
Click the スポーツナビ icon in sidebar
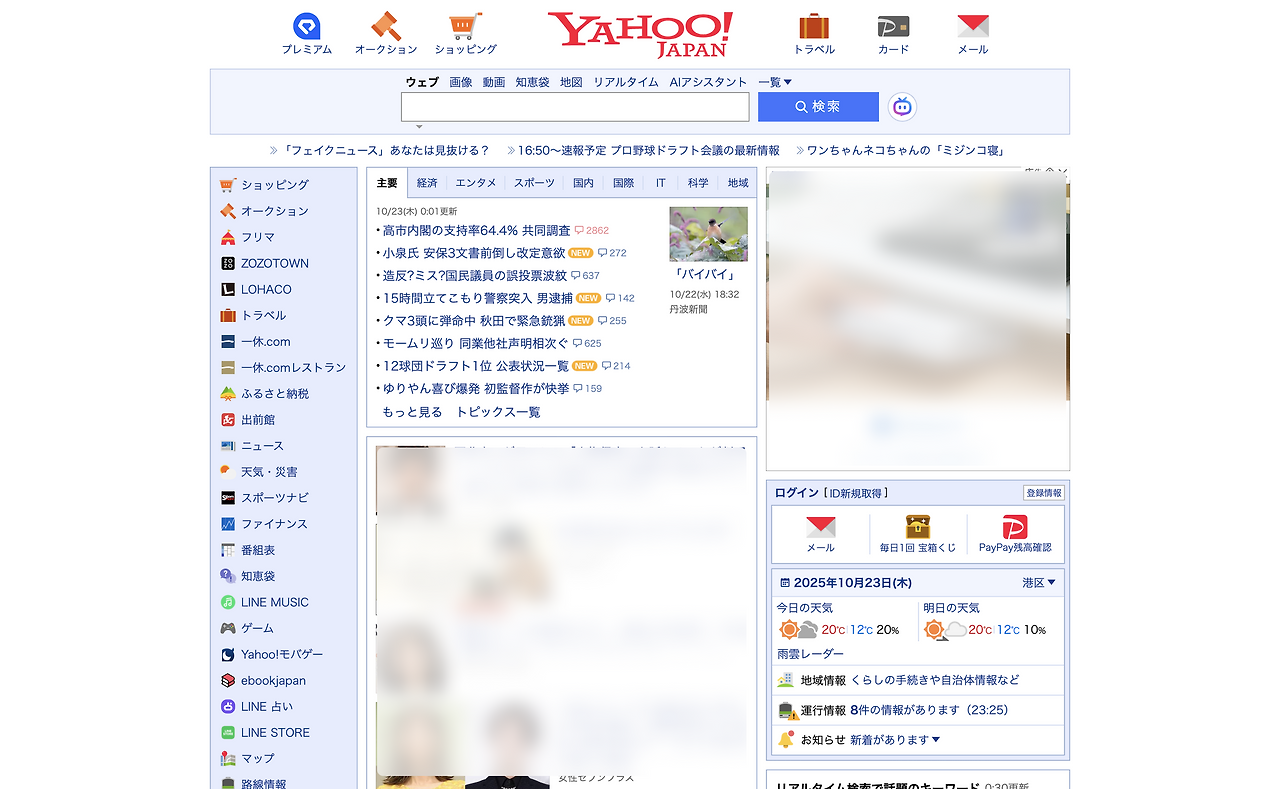[x=228, y=498]
